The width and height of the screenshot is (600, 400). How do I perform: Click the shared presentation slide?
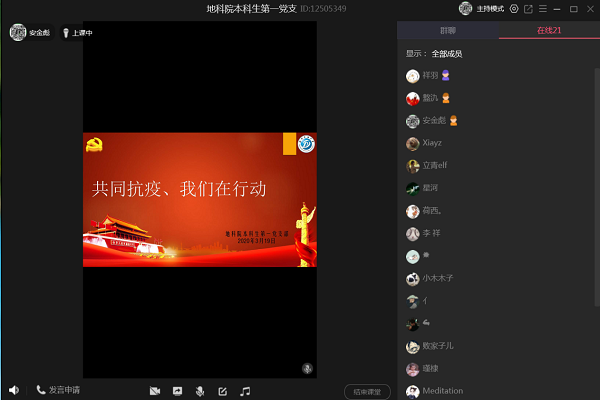point(199,199)
